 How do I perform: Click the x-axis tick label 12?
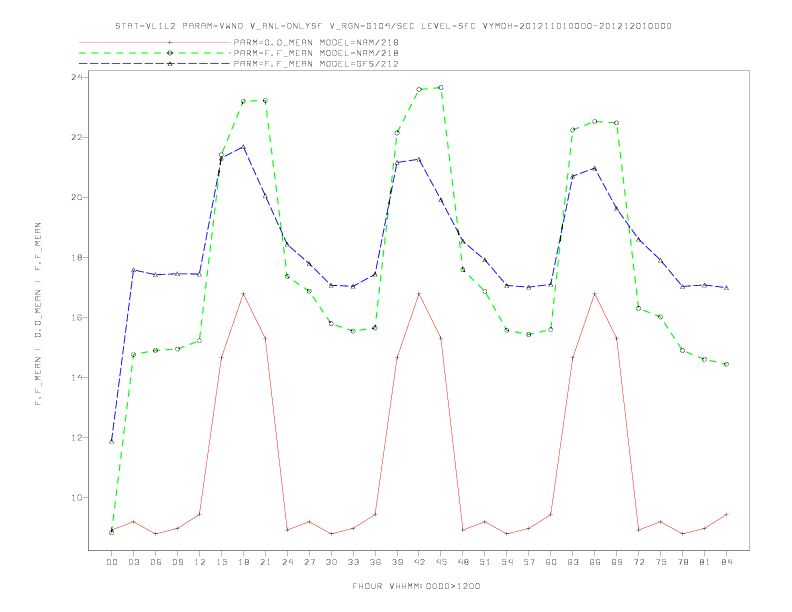tap(200, 562)
